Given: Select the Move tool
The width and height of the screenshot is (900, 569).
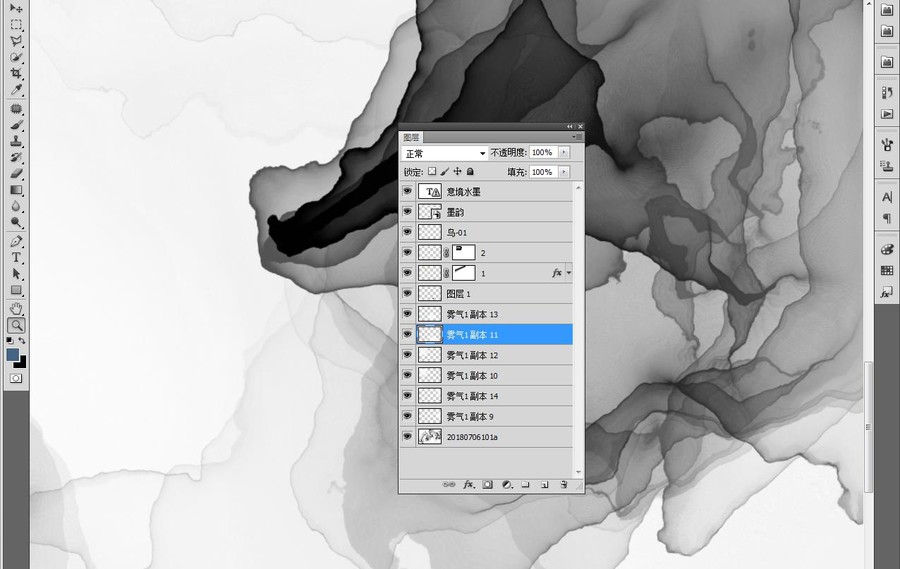Looking at the screenshot, I should [x=16, y=8].
